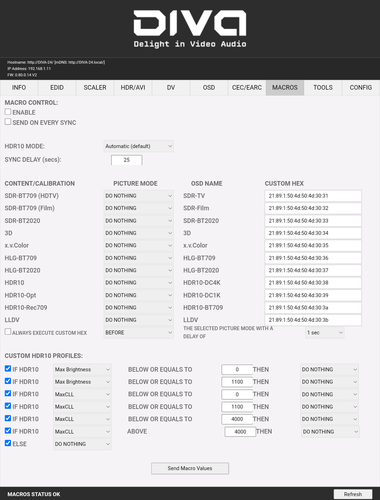Viewport: 380px width, 500px height.
Task: Open the INFO tab
Action: [x=19, y=88]
